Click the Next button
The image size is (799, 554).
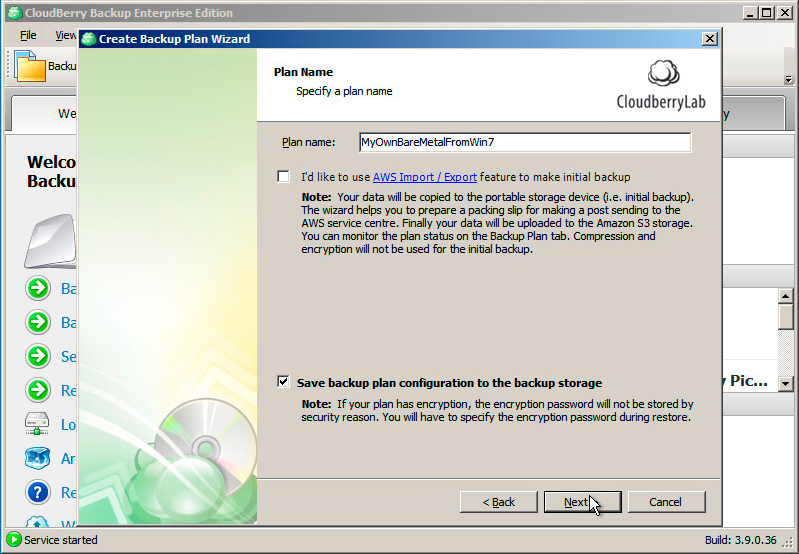click(582, 502)
